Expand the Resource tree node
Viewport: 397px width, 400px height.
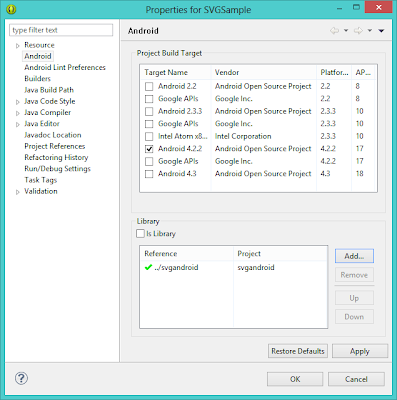18,46
